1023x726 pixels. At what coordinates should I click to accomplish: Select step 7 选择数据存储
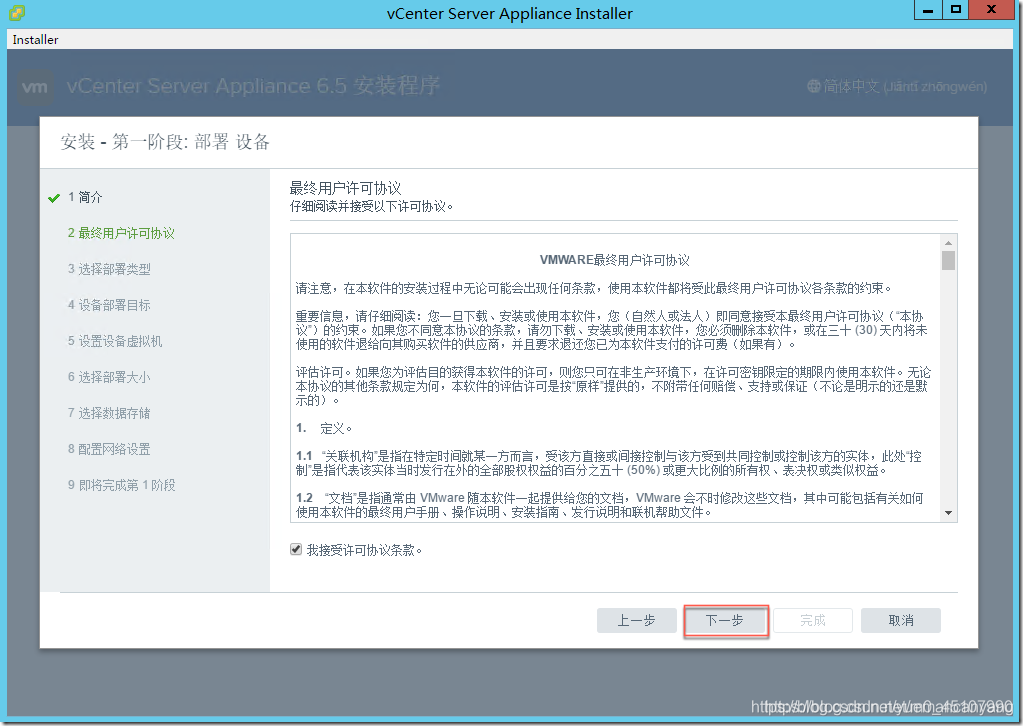(110, 413)
